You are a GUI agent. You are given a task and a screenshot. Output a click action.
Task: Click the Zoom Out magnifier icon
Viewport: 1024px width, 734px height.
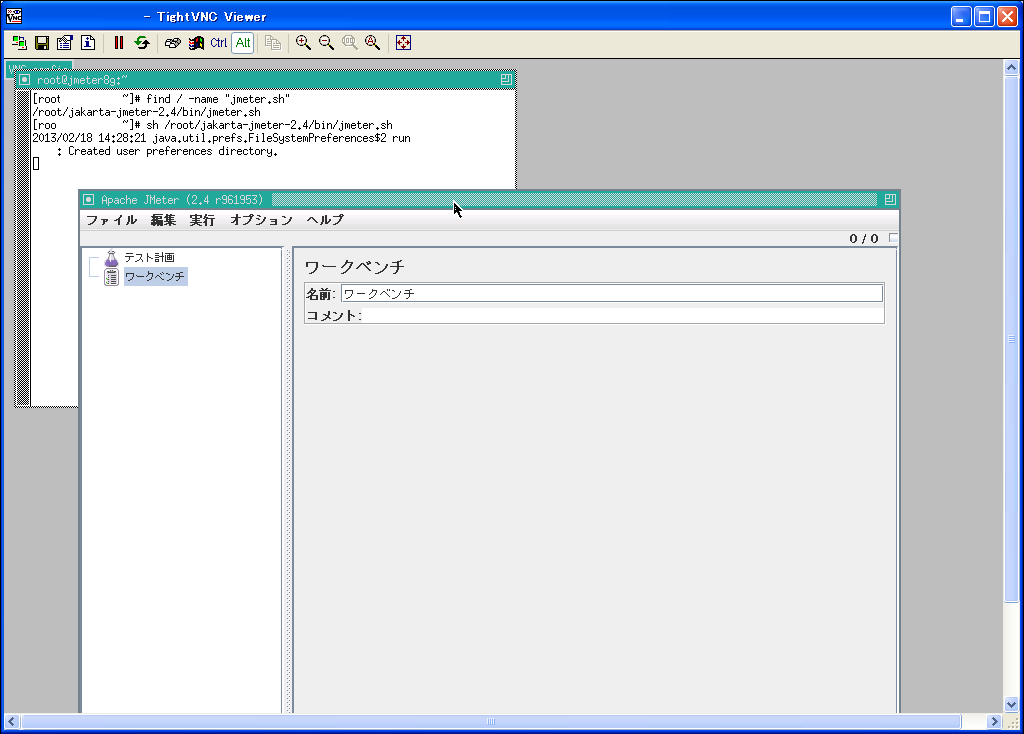click(x=326, y=43)
